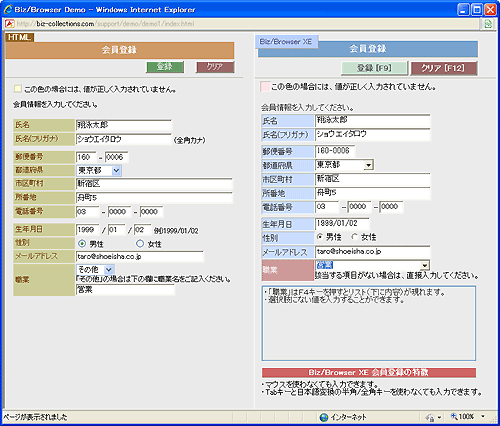The image size is (500, 426).
Task: Click the yellow invalid-value color swatch
Action: pos(17,89)
